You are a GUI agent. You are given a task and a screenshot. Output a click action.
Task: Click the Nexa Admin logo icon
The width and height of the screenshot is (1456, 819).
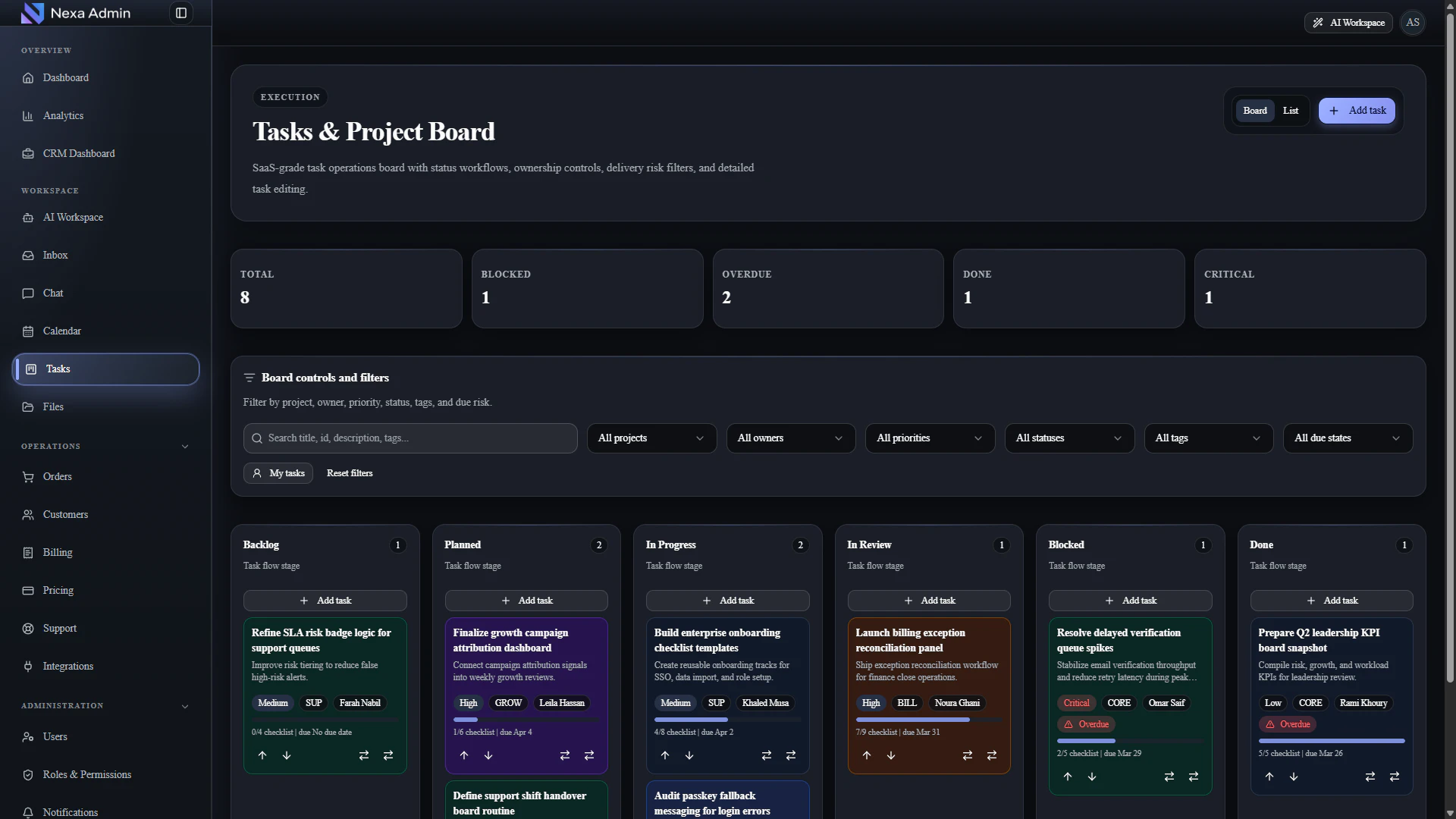(33, 13)
